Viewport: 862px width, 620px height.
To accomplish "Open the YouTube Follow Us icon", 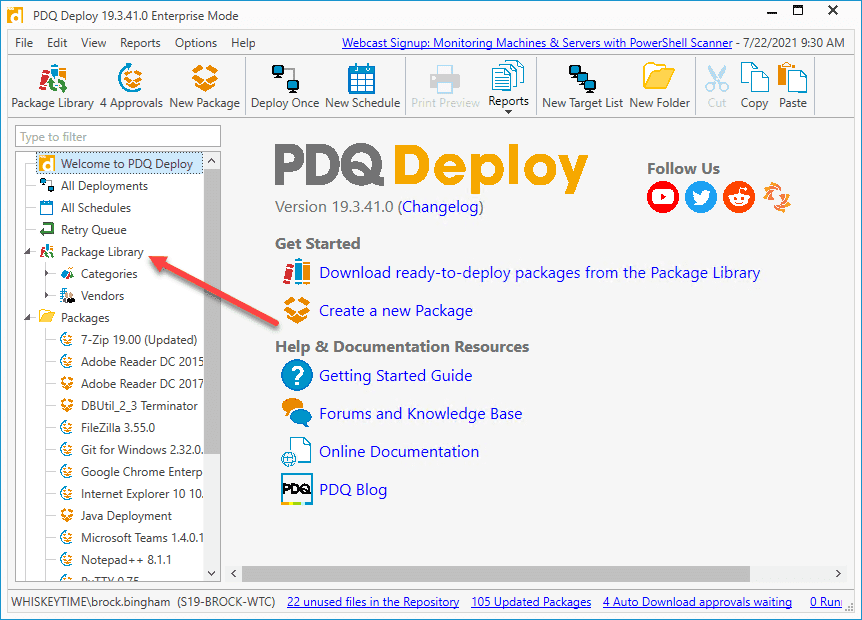I will [662, 197].
